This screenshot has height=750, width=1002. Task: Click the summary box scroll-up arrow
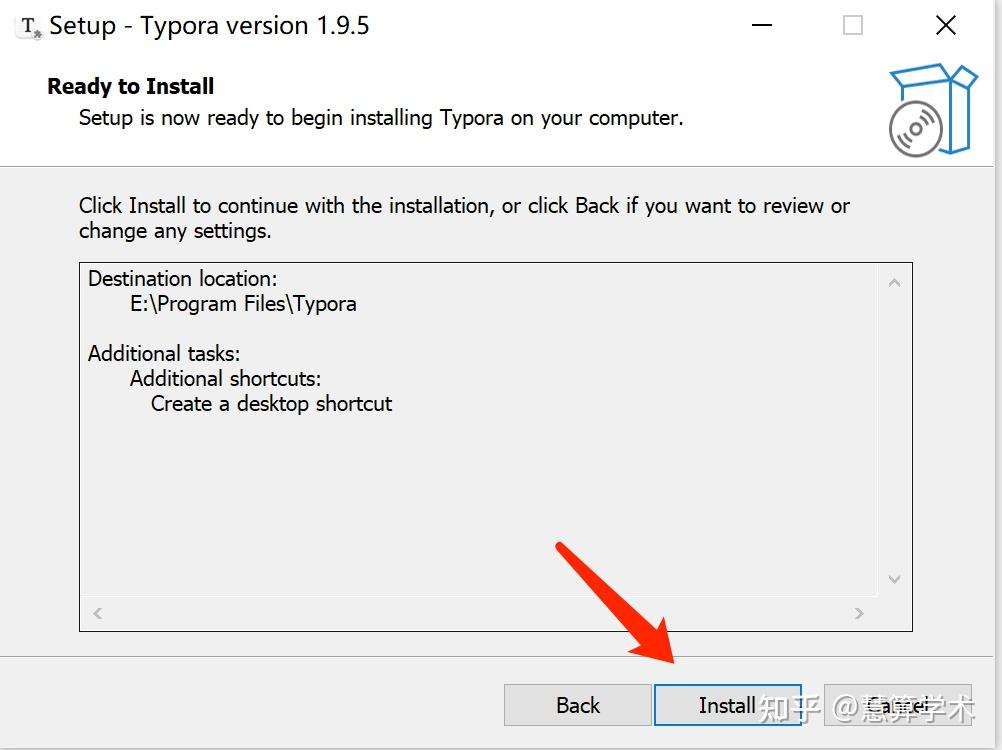coord(894,283)
